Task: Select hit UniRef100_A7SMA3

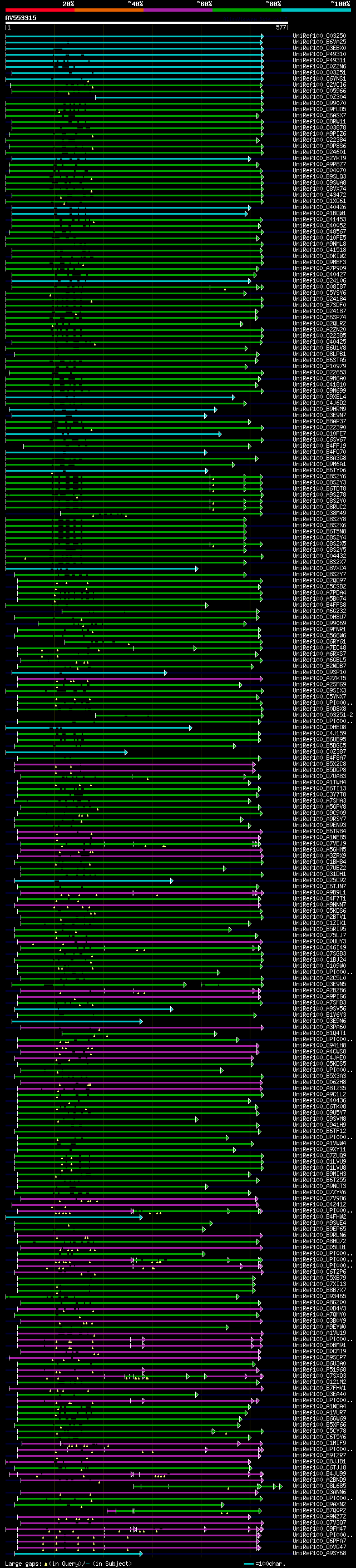Action: (x=319, y=801)
